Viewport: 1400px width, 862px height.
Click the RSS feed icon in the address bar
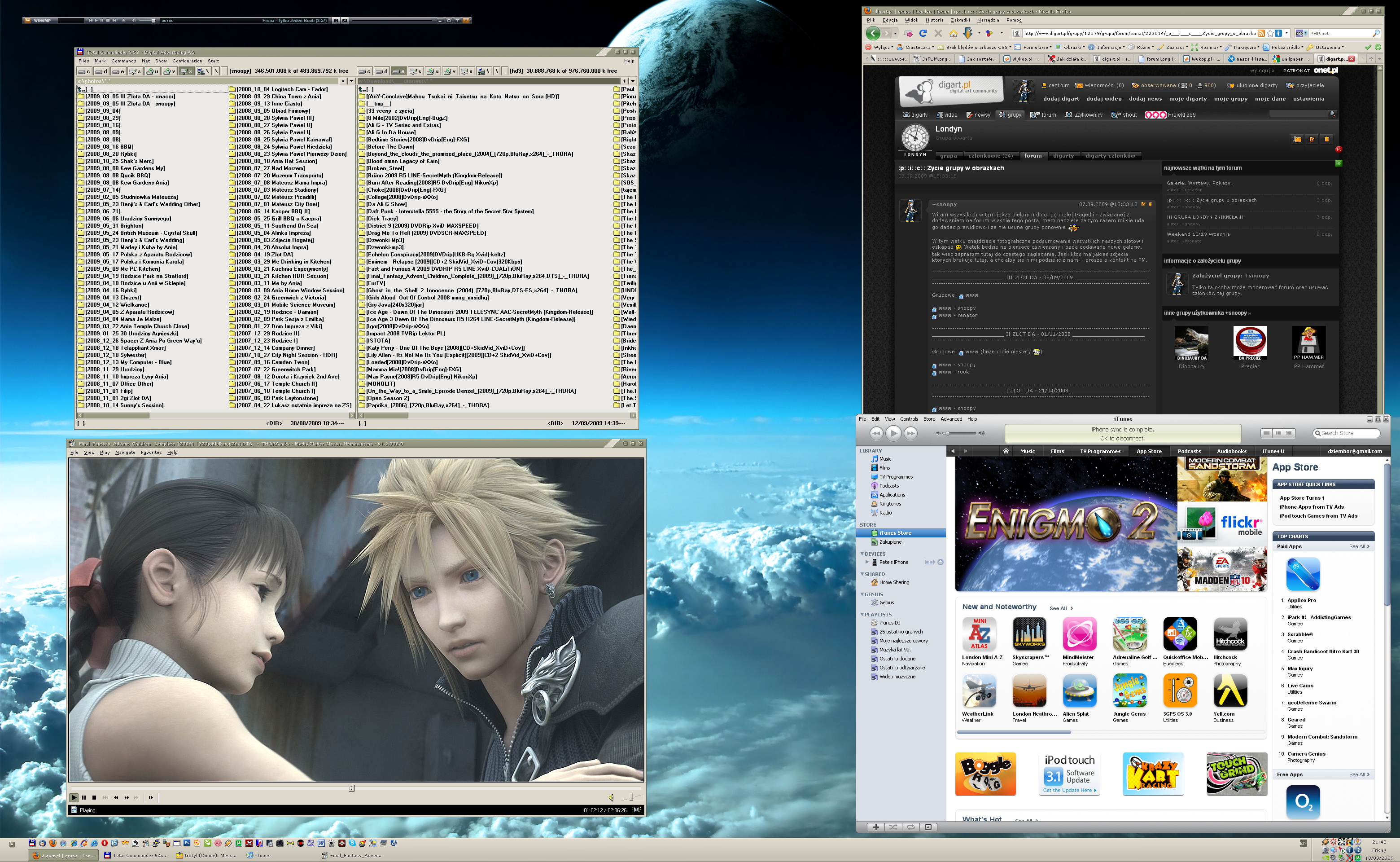[x=1261, y=33]
